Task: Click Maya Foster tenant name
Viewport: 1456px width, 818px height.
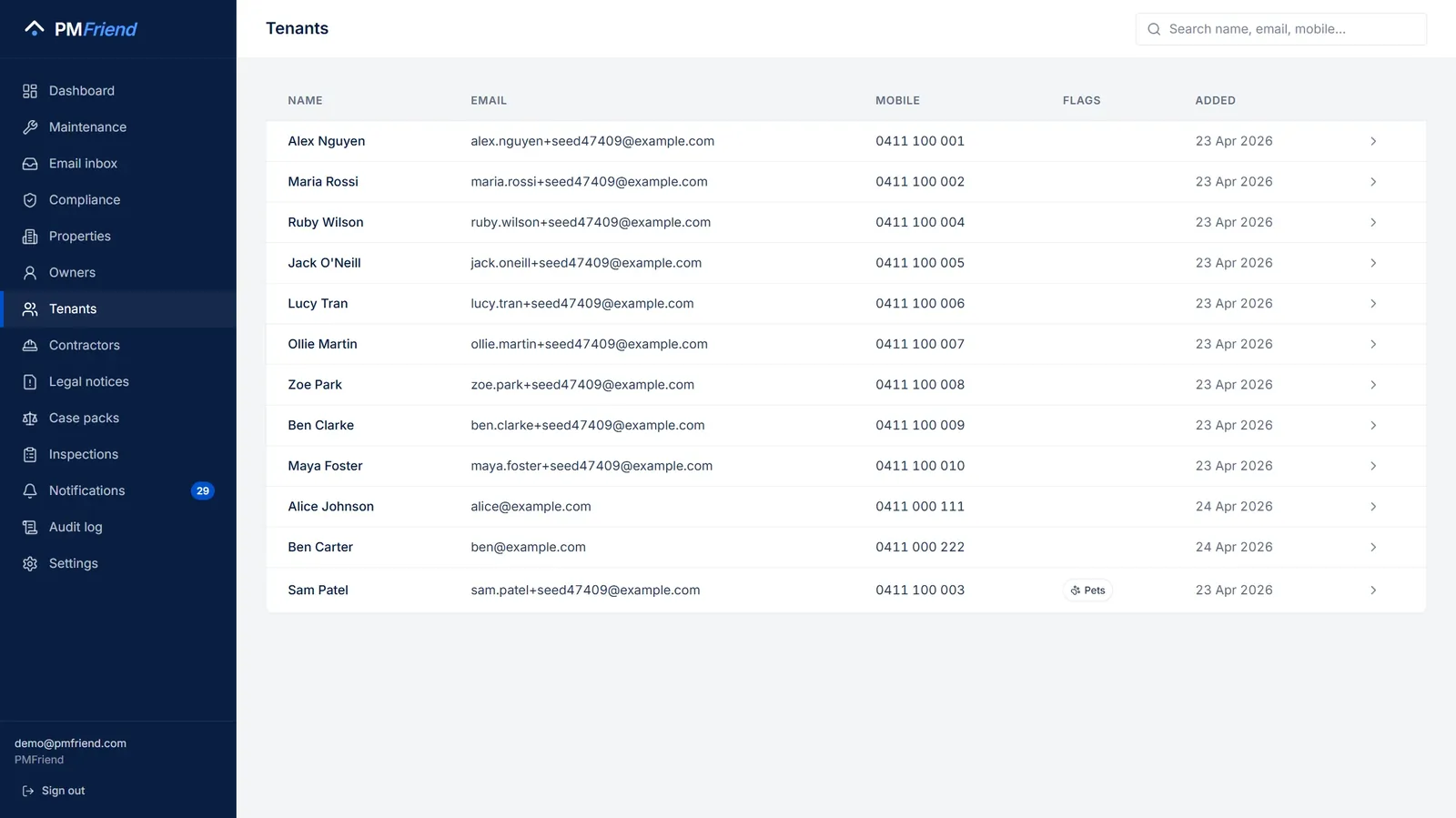Action: click(x=325, y=466)
